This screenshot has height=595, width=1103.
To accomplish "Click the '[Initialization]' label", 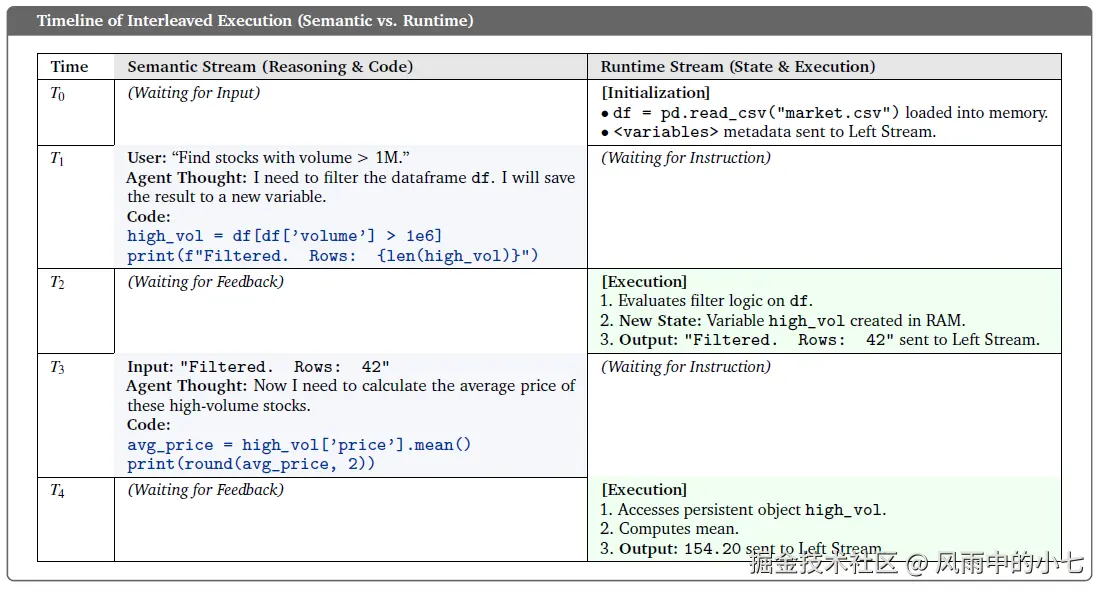I will 655,93.
